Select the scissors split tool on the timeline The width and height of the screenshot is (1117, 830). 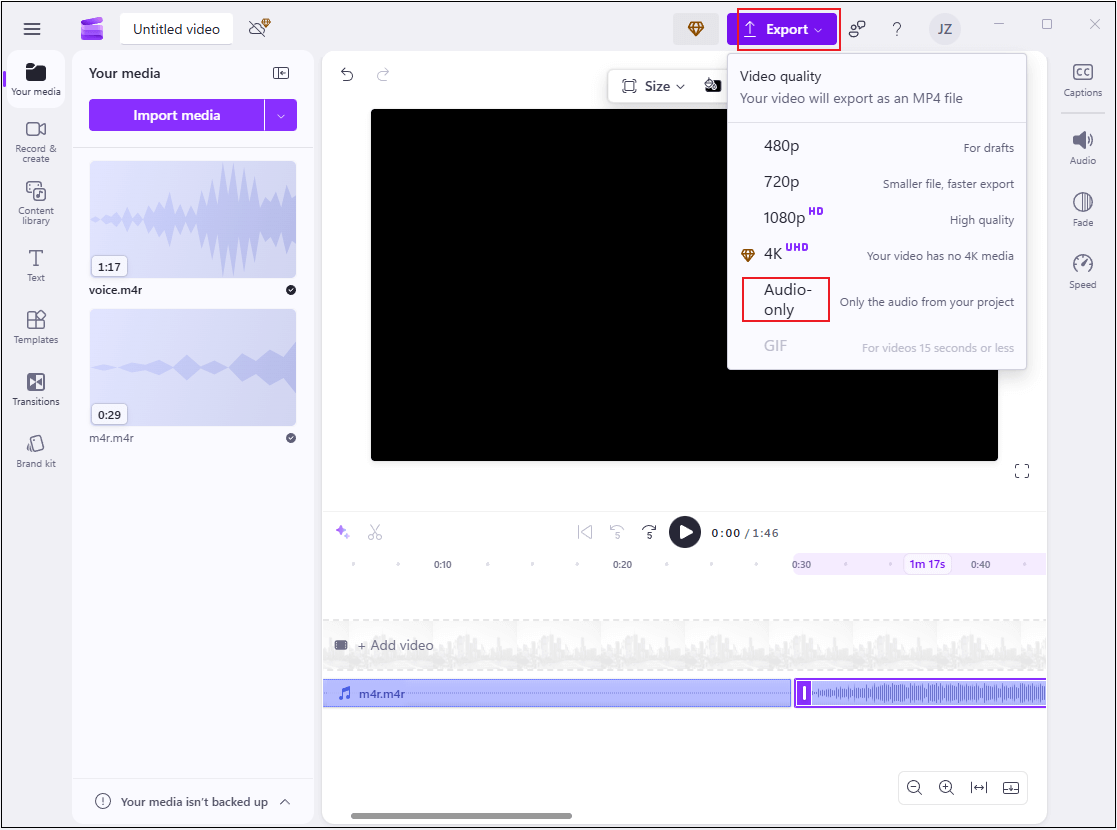pos(375,531)
